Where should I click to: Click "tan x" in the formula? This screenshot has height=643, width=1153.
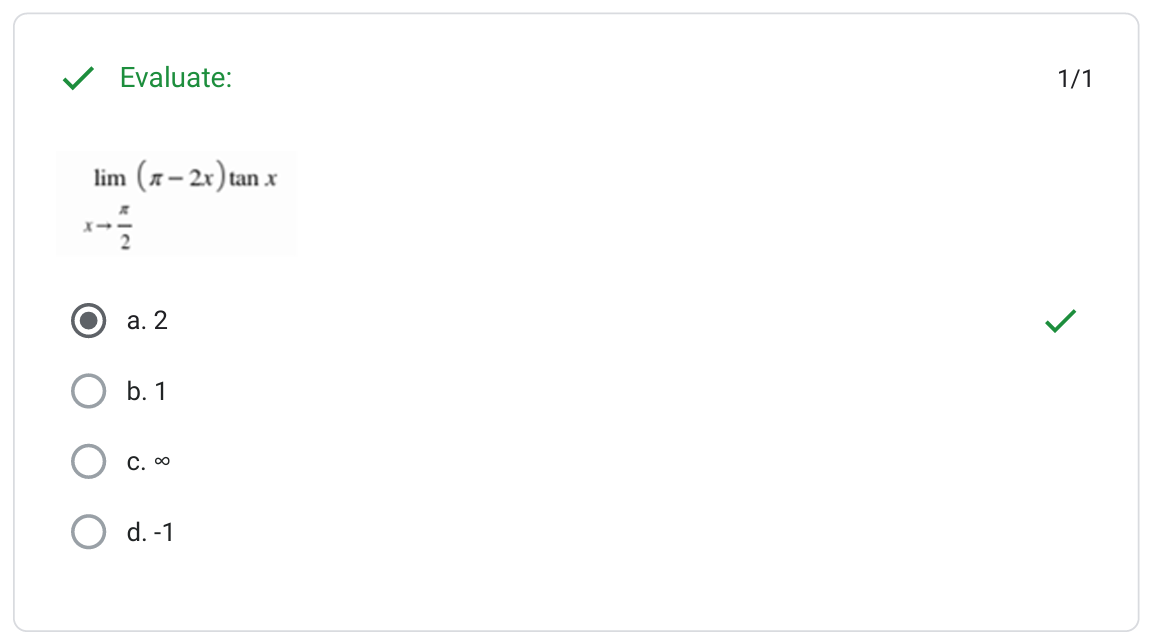point(252,180)
